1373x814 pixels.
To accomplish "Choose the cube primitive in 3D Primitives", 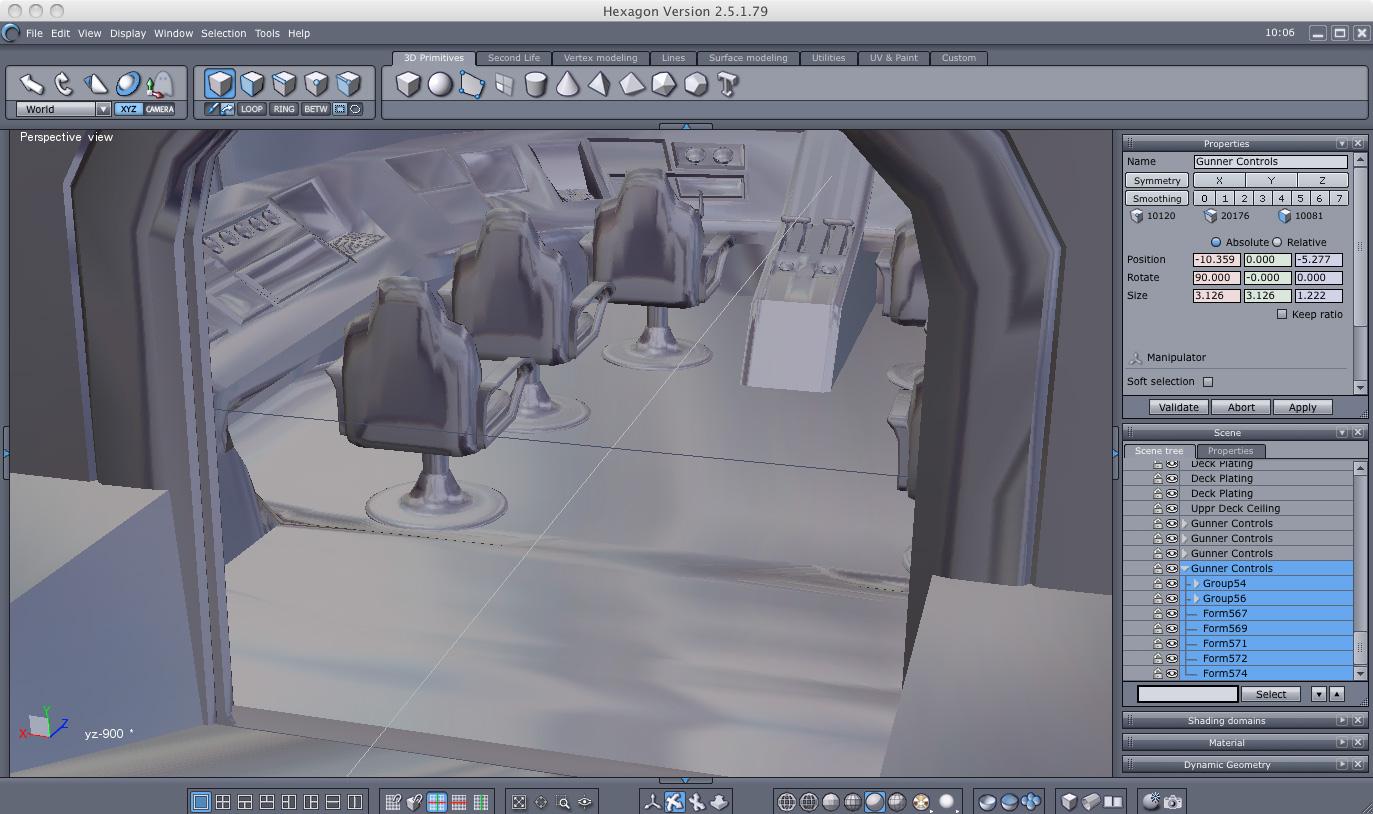I will pos(408,85).
